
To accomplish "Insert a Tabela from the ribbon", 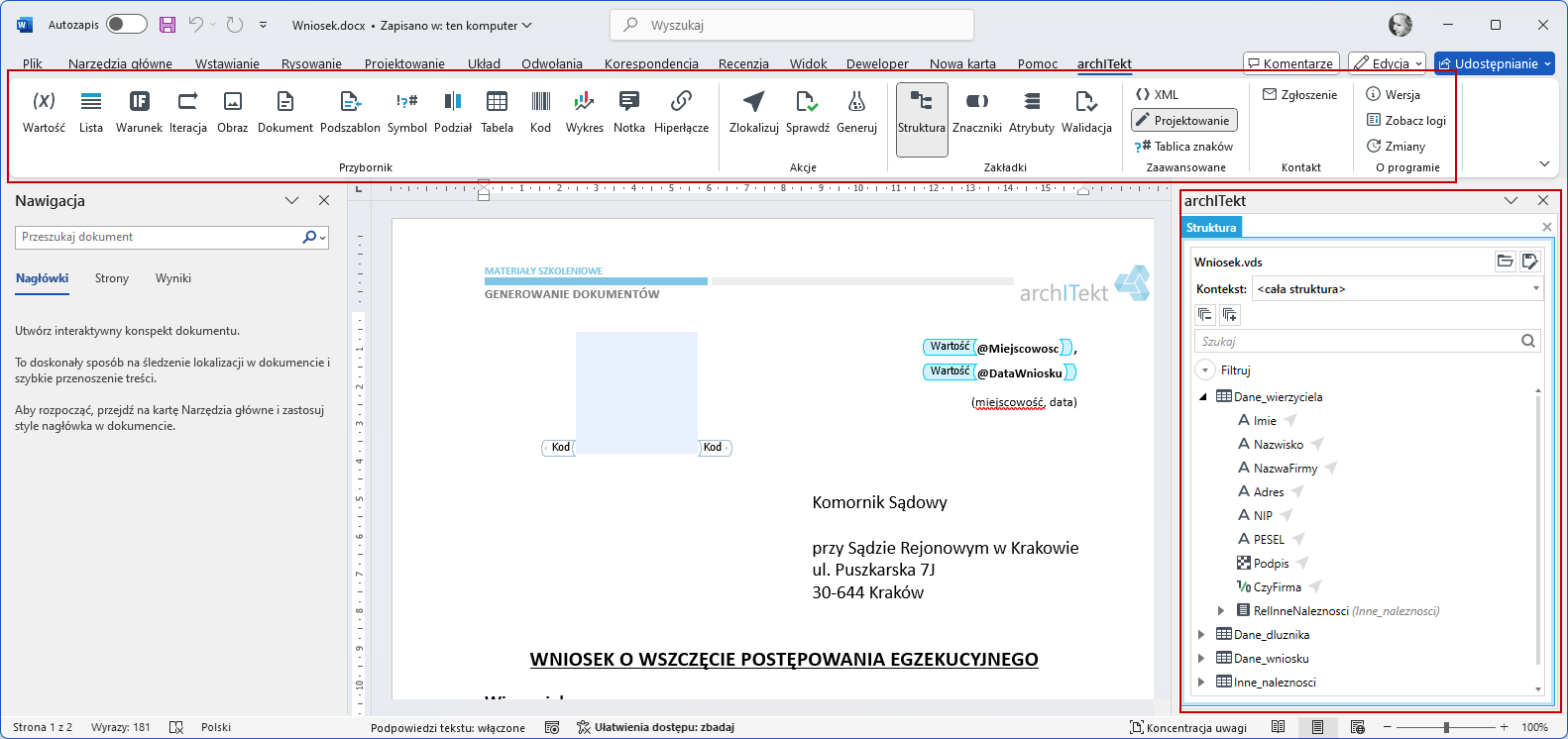I will click(x=497, y=111).
